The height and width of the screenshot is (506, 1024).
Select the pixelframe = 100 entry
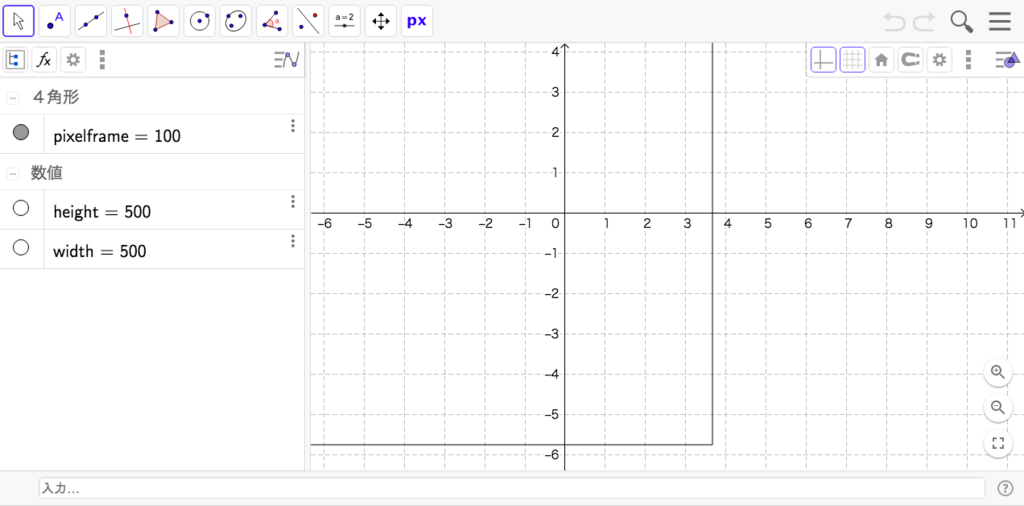pyautogui.click(x=117, y=136)
